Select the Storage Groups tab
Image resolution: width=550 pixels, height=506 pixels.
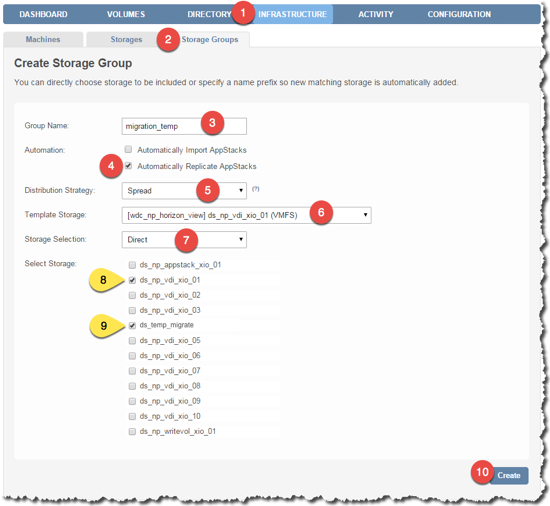pos(209,39)
